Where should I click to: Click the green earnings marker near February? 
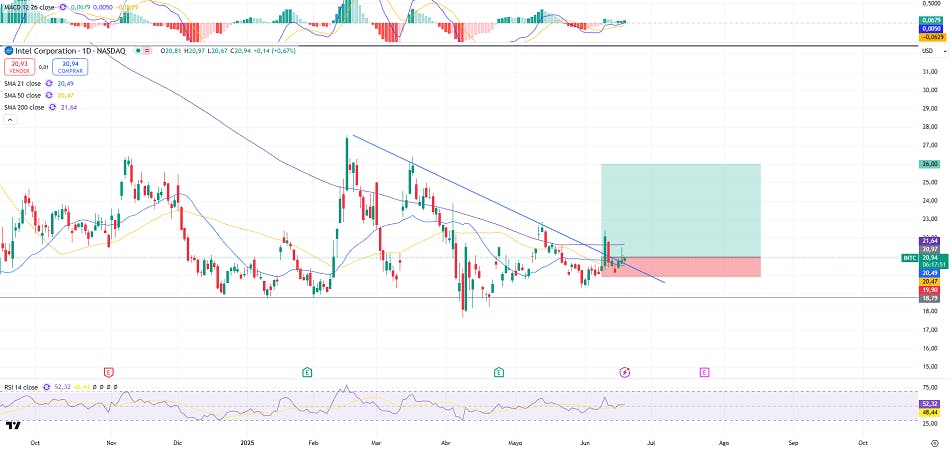pyautogui.click(x=307, y=372)
